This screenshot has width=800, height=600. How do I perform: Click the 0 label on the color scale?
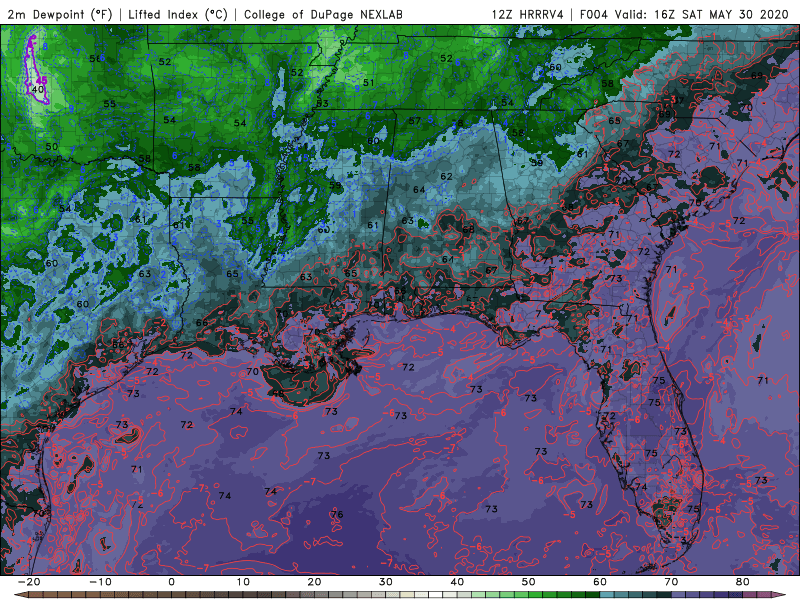[171, 582]
